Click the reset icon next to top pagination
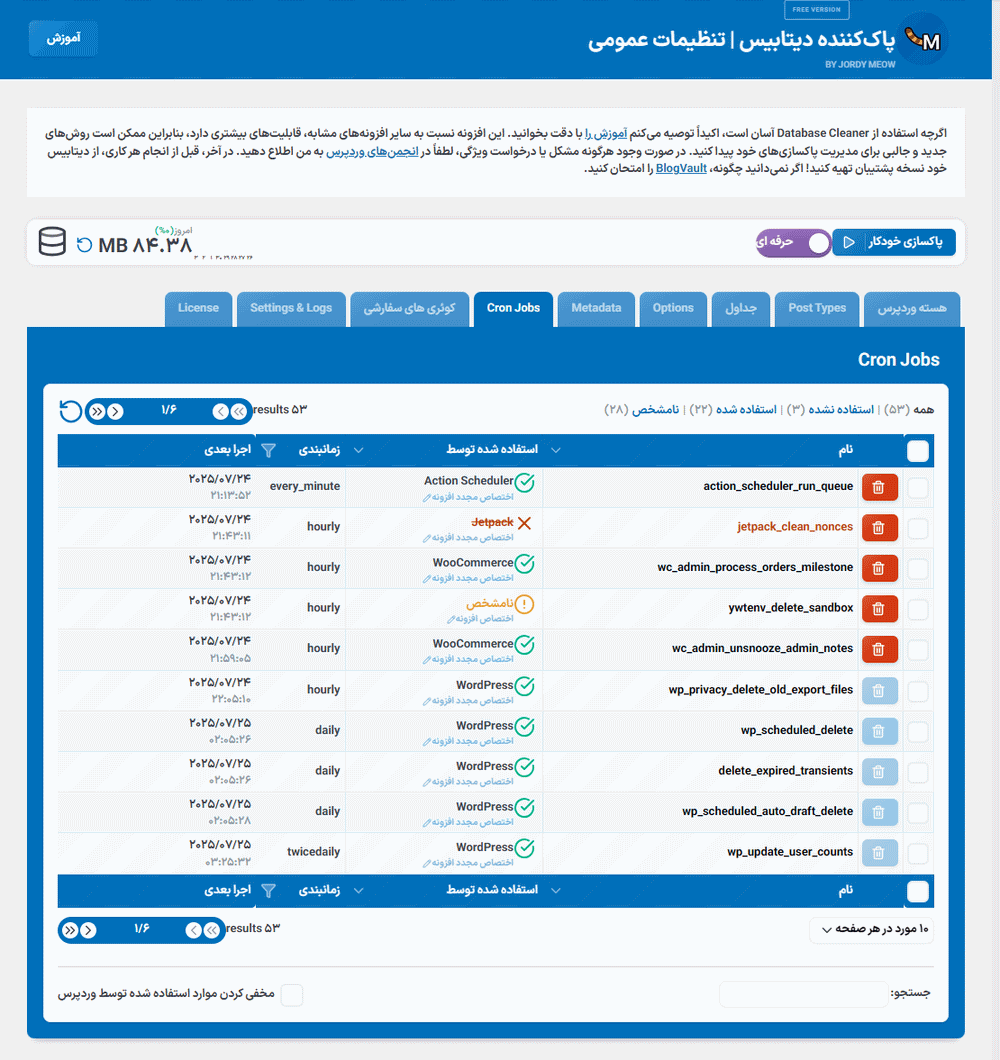The height and width of the screenshot is (1060, 1000). (70, 411)
